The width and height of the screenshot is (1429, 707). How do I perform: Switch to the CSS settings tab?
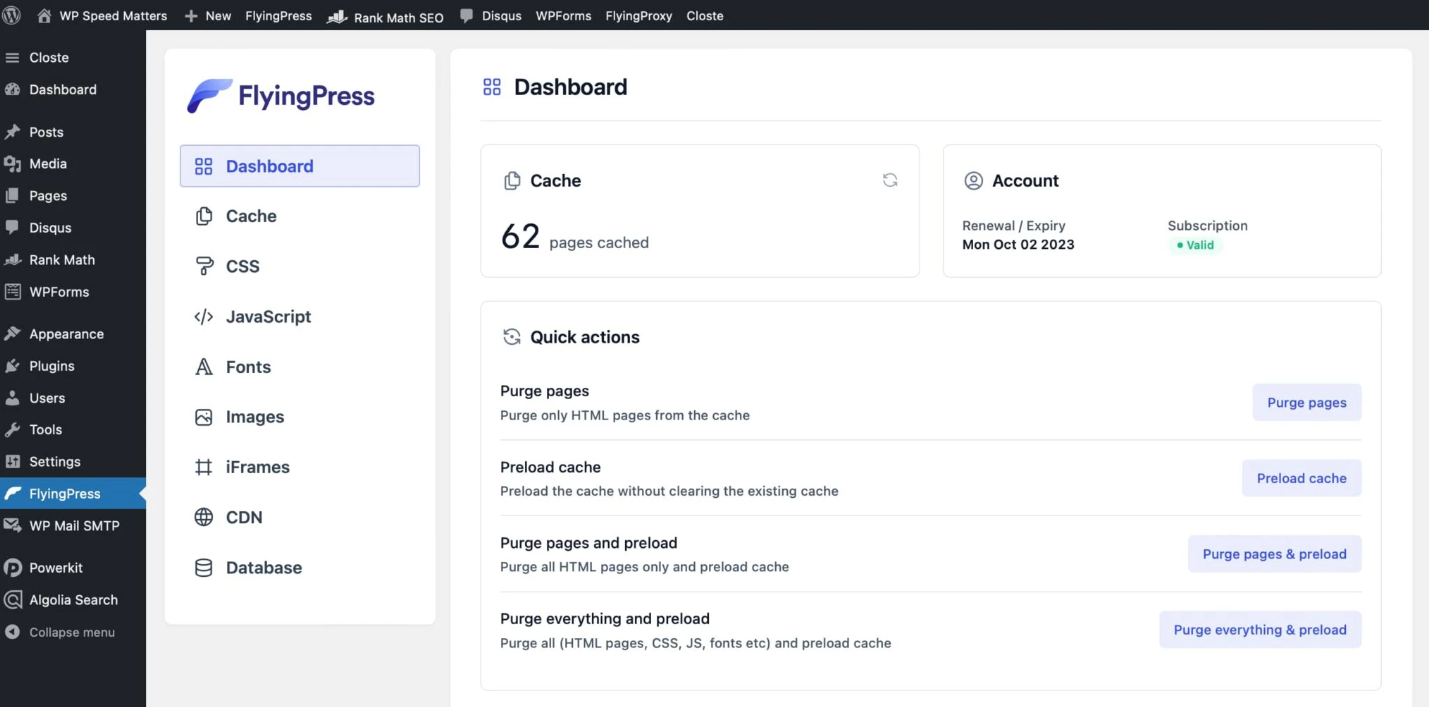(300, 266)
